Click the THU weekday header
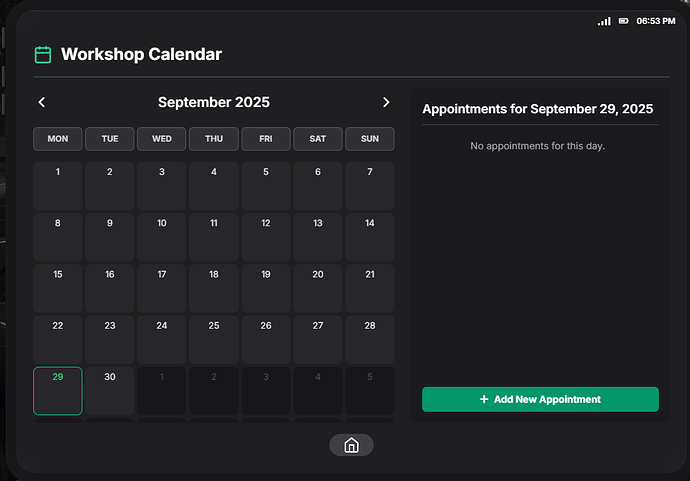Viewport: 690px width, 481px height. [x=214, y=139]
